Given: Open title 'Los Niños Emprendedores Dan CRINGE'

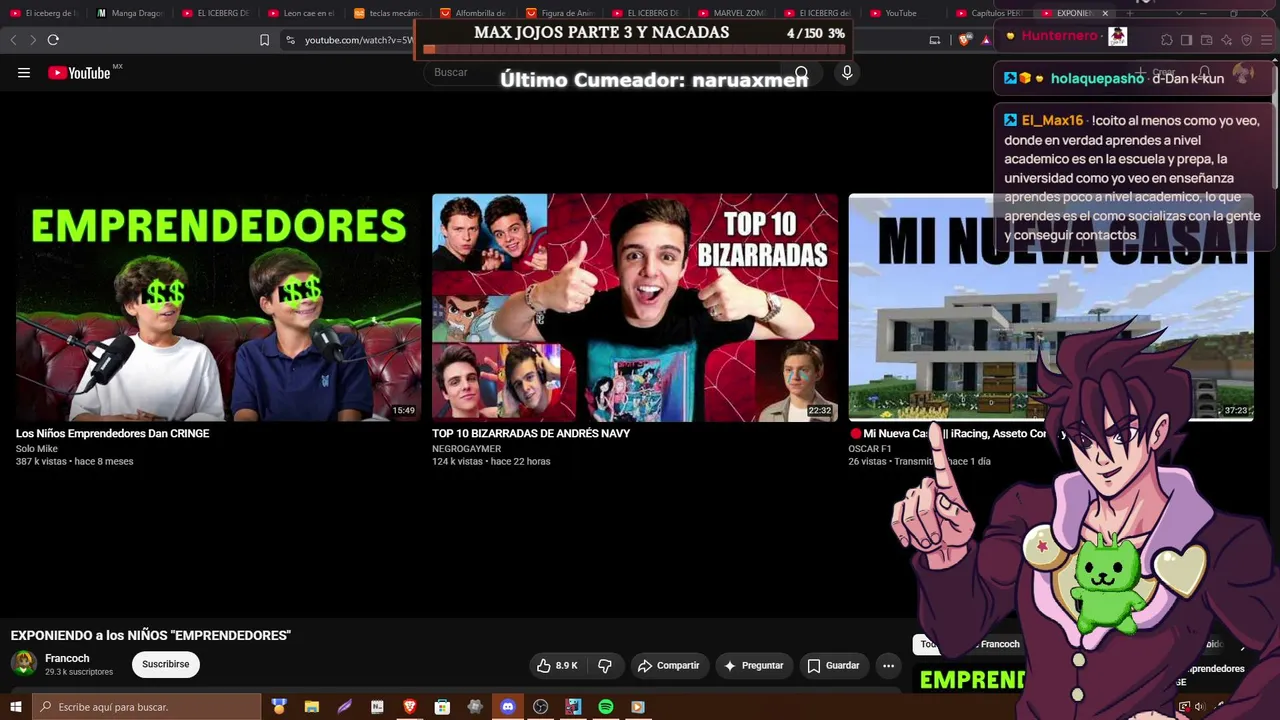Looking at the screenshot, I should [113, 433].
